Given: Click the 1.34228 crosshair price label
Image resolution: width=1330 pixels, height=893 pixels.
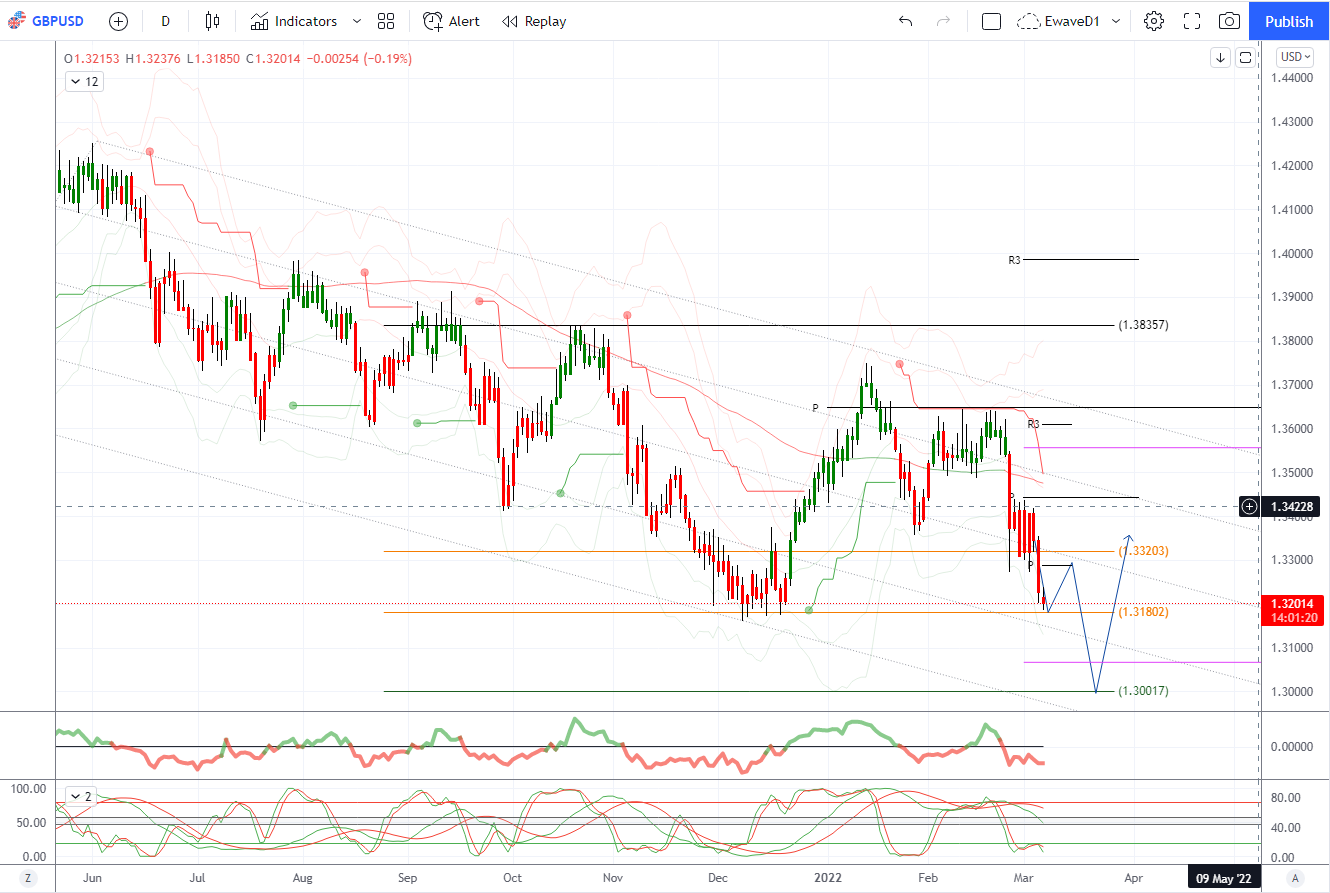Looking at the screenshot, I should point(1291,506).
